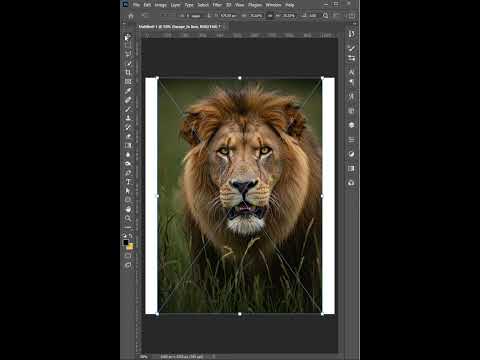Open the History panel icon

351,34
